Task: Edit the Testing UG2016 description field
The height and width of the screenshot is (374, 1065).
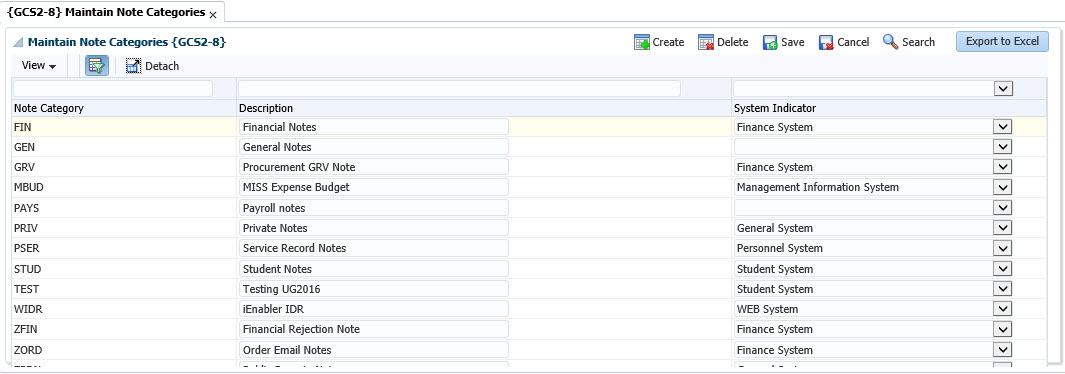Action: (374, 289)
